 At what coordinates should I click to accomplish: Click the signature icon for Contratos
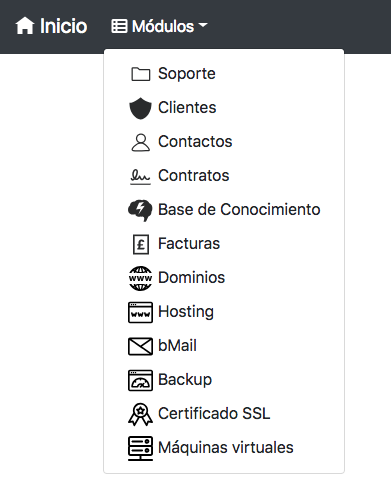140,176
